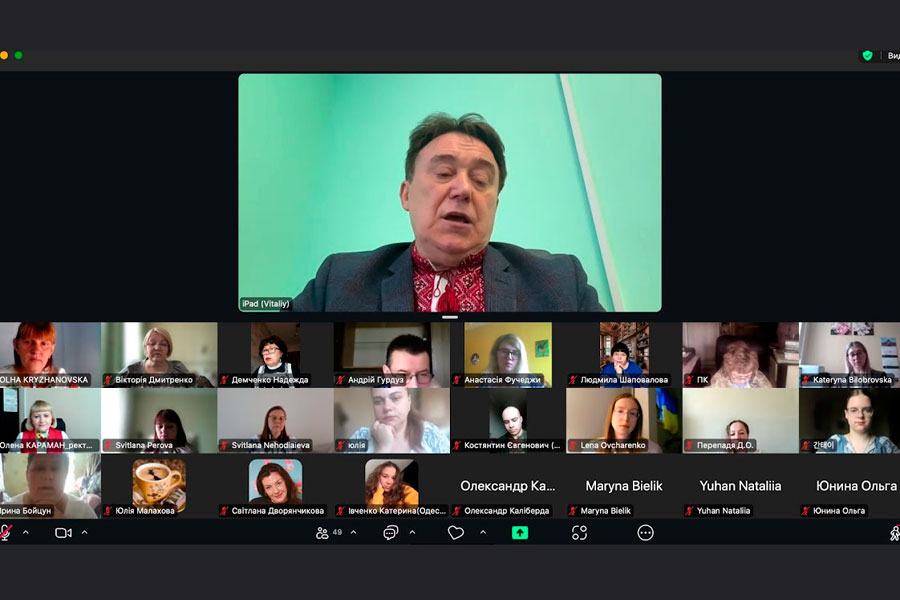Click the iPad (Vitaliy) name label

pos(266,304)
